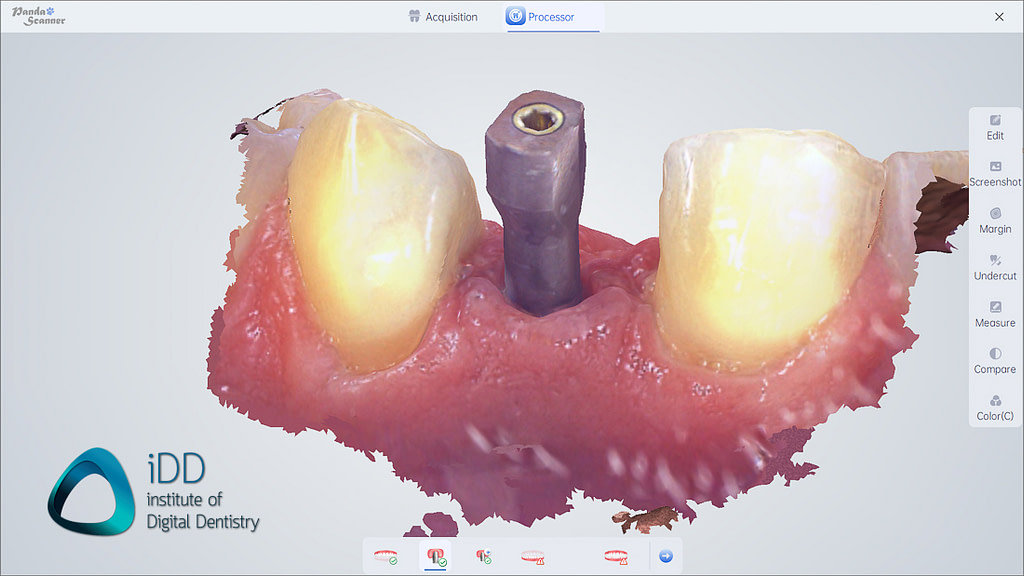Select the highlighted implant scanbody scan

pyautogui.click(x=435, y=555)
